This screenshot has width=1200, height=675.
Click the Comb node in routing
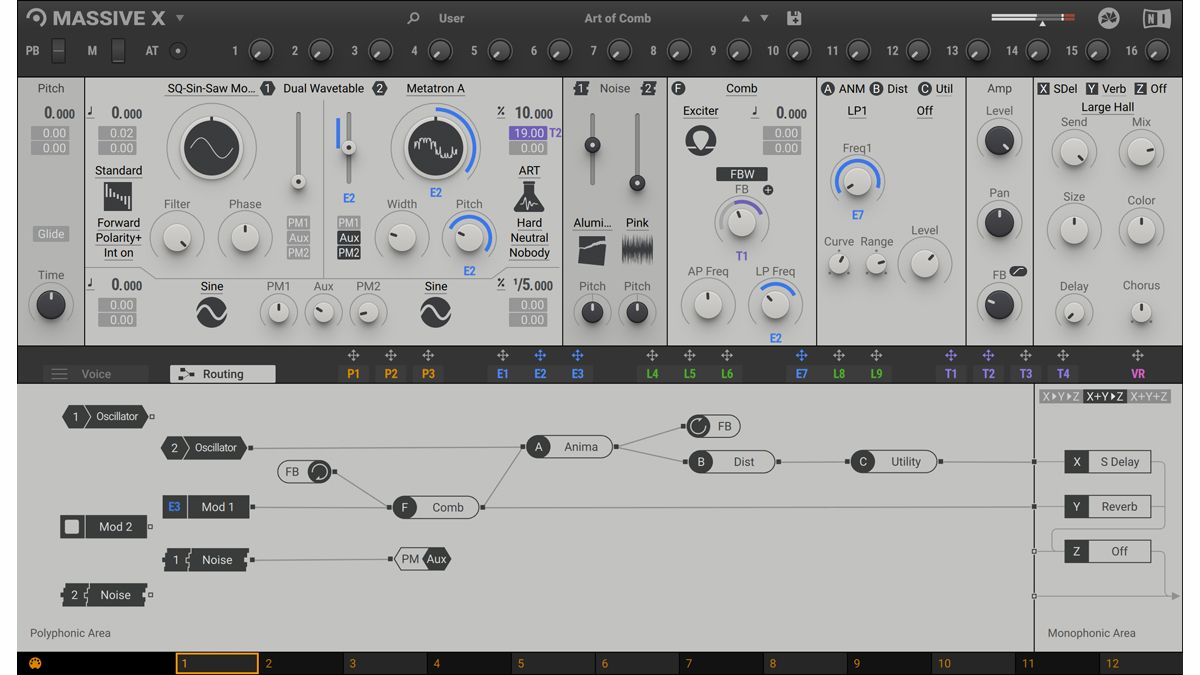click(x=435, y=507)
